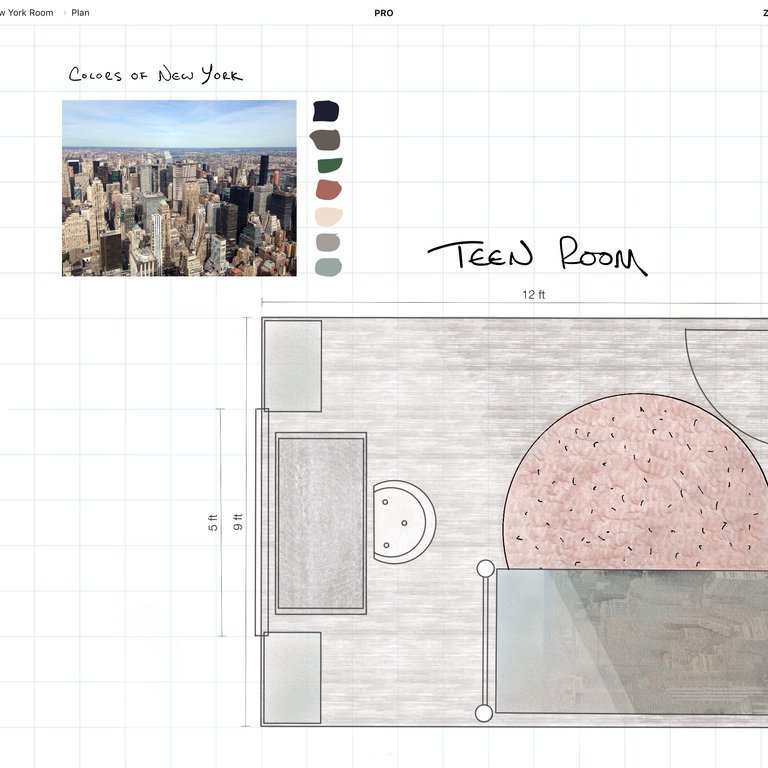Select the New York skyline photo
768x768 pixels.
pos(179,188)
